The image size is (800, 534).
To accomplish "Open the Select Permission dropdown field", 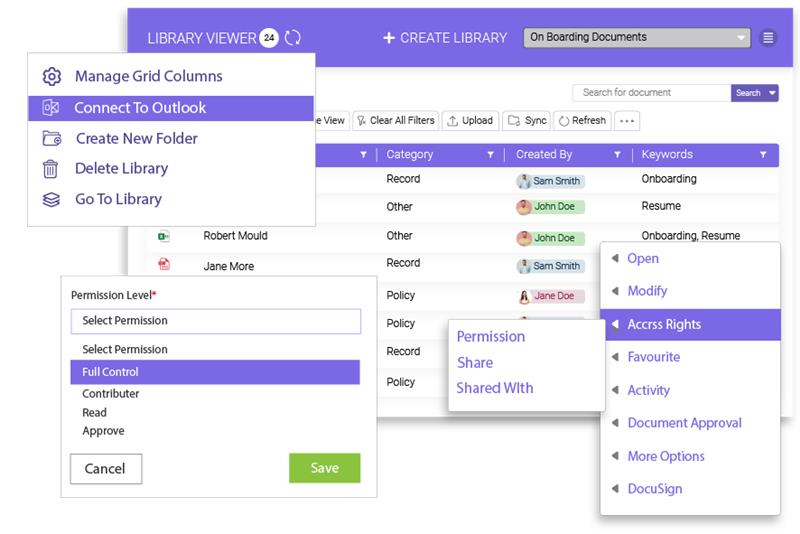I will point(215,321).
